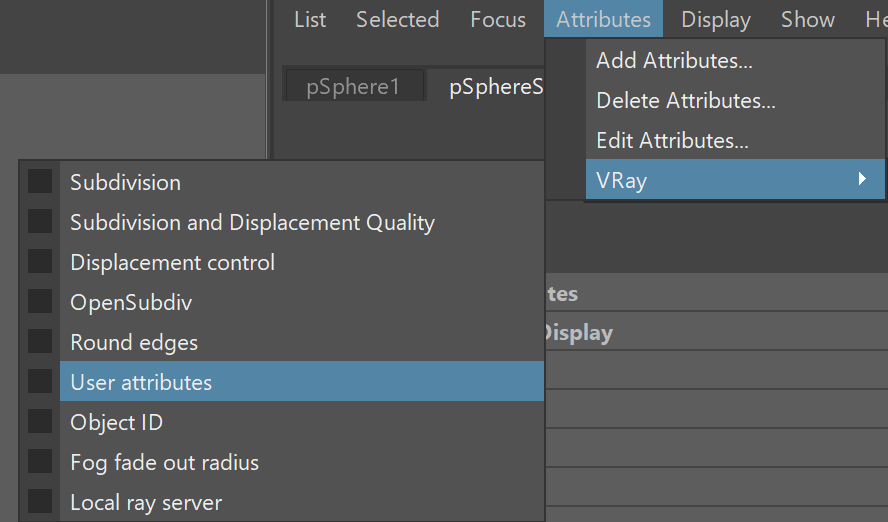Open the List menu
This screenshot has height=522, width=888.
click(x=310, y=19)
